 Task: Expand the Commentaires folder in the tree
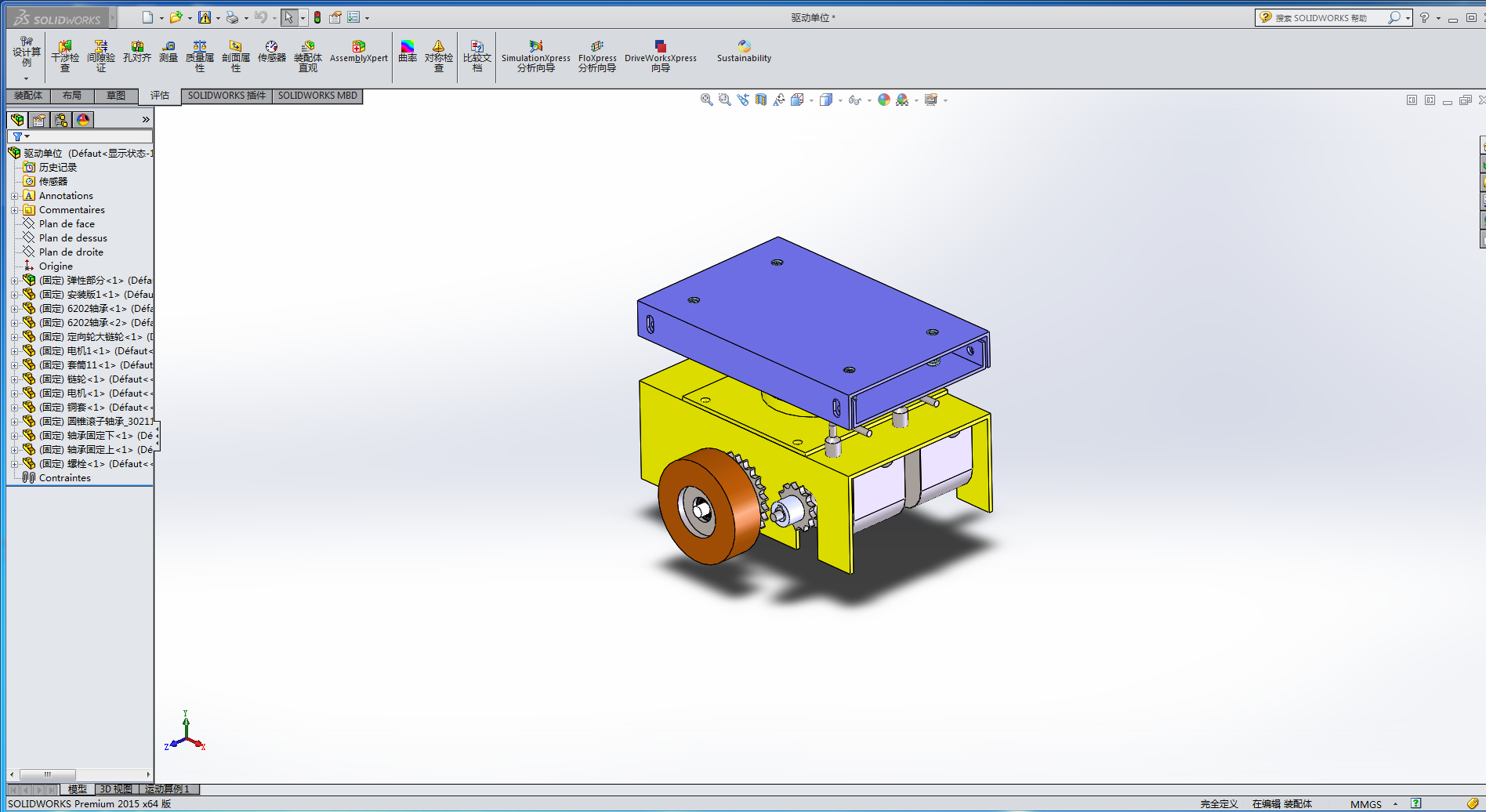pyautogui.click(x=16, y=209)
